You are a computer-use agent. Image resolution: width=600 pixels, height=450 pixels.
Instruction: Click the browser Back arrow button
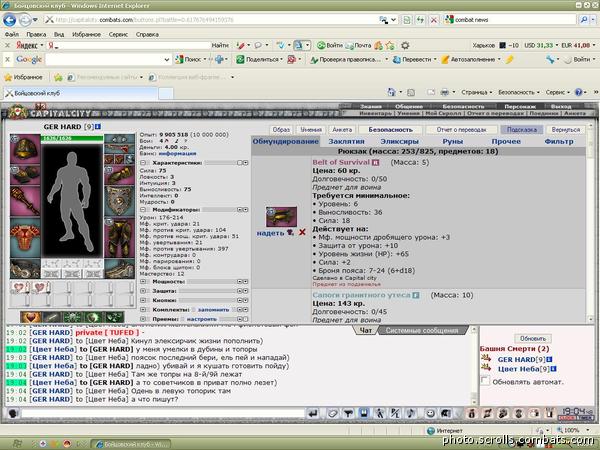(10, 20)
